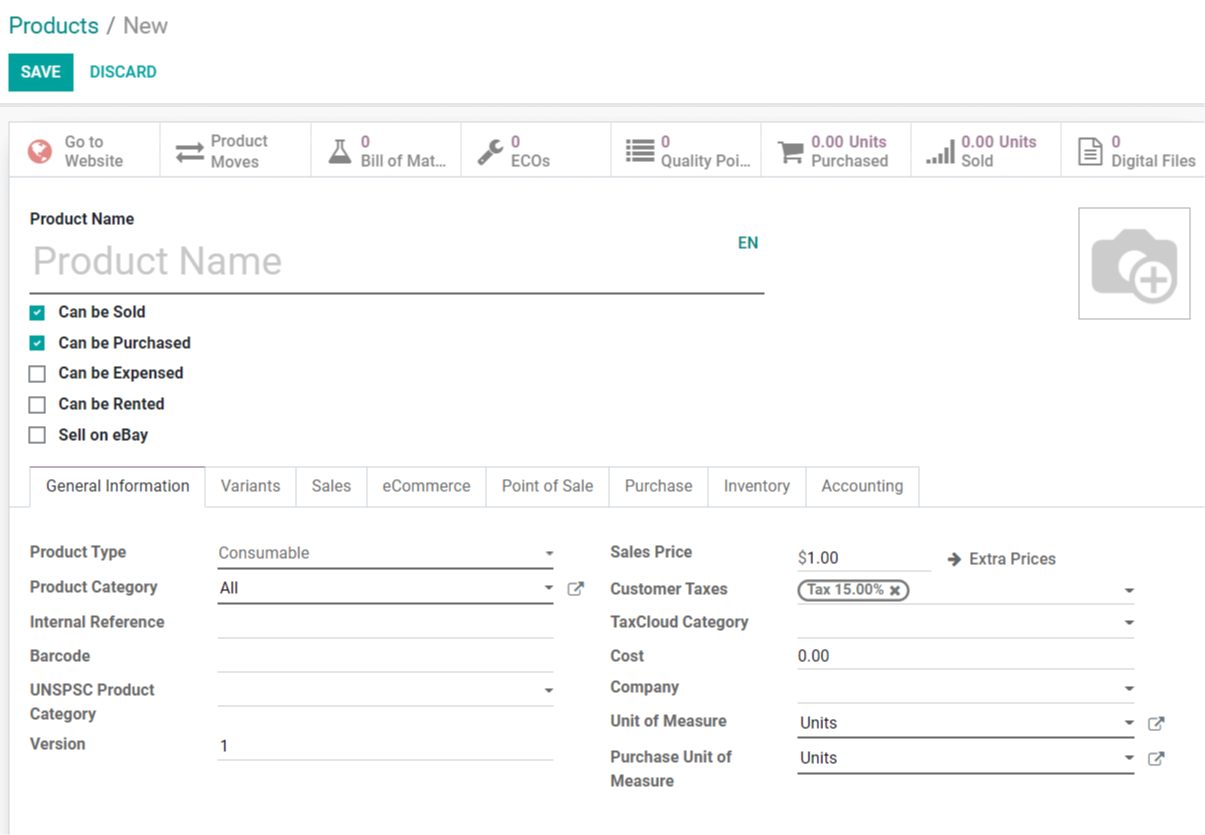Image resolution: width=1205 pixels, height=835 pixels.
Task: Open the Purchase Unit of Measure dropdown
Action: [1128, 758]
